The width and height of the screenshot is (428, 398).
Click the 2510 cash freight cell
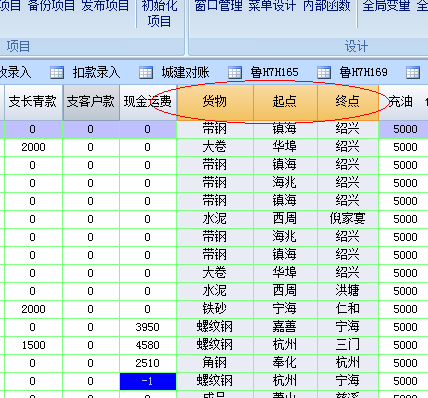pyautogui.click(x=148, y=363)
